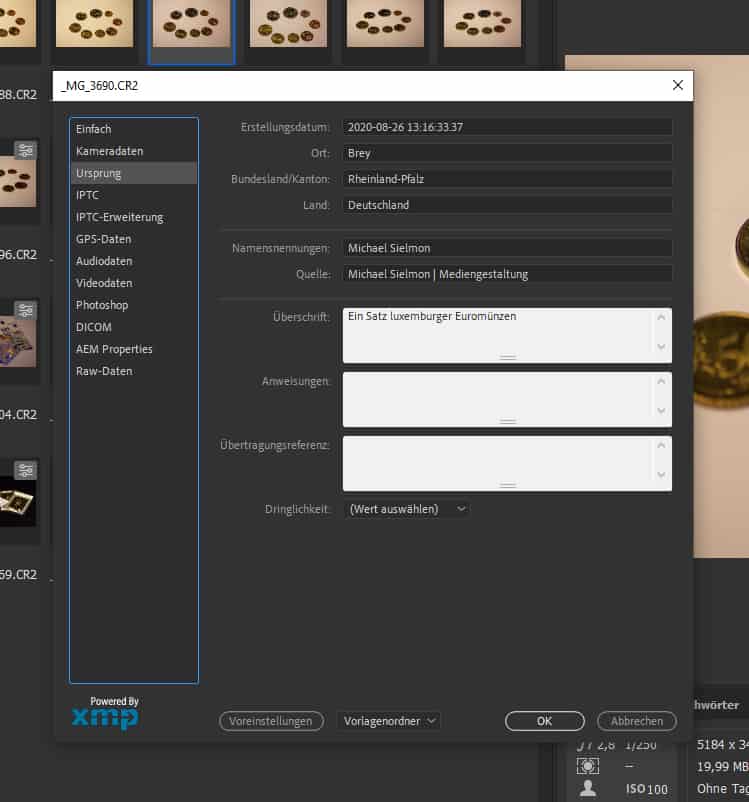Open the GPS-Daten section
The width and height of the screenshot is (749, 802).
[133, 239]
